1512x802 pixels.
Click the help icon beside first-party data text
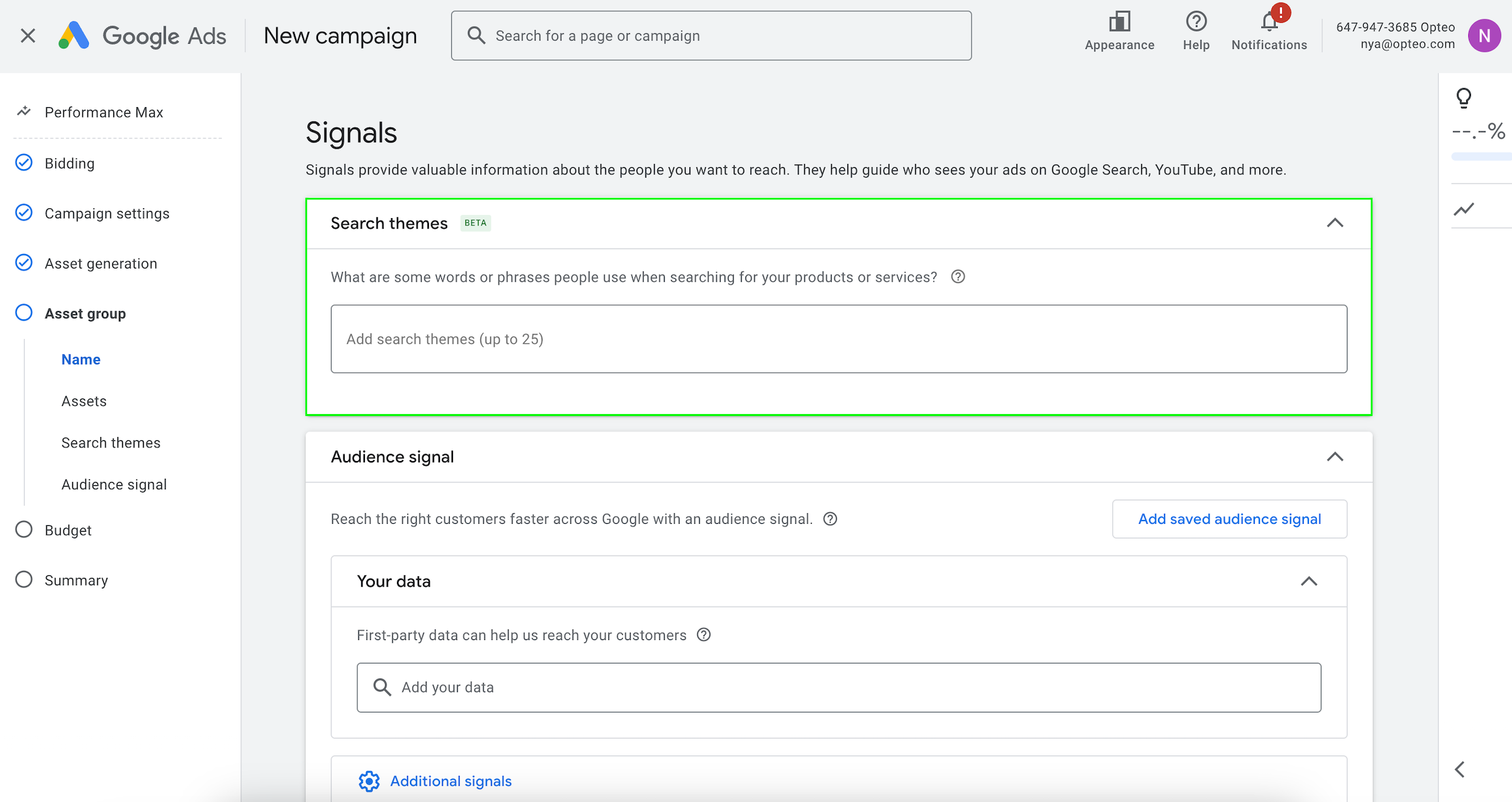(x=703, y=635)
